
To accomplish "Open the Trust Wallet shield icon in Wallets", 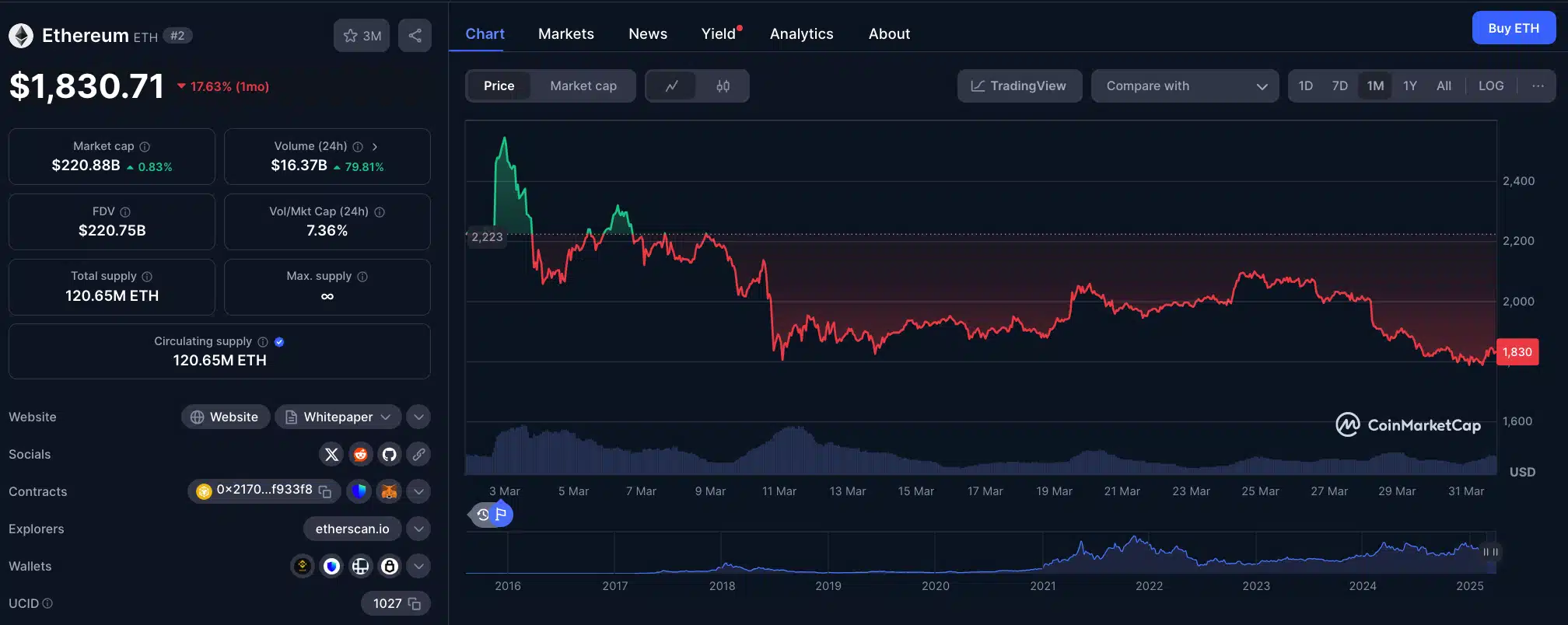I will (331, 567).
